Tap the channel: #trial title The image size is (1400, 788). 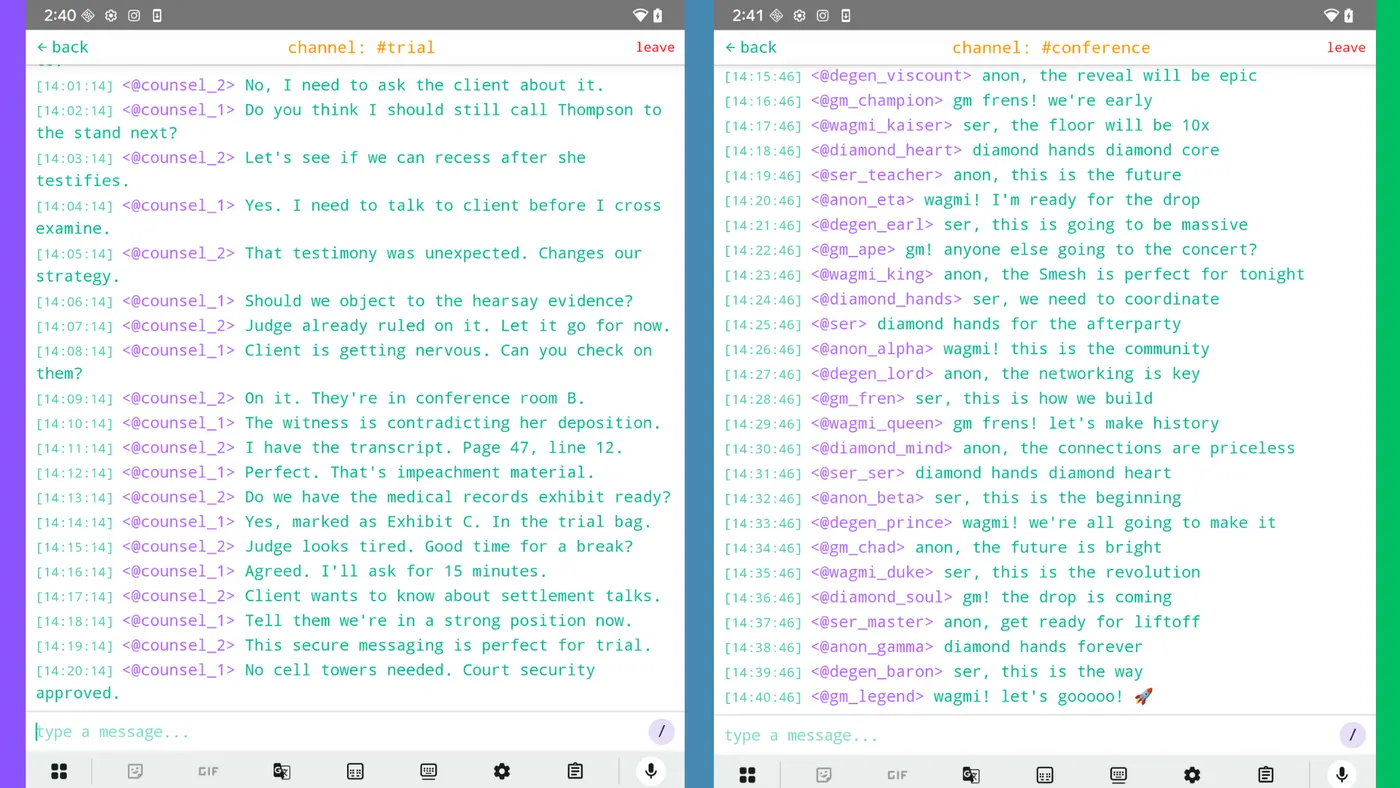tap(361, 47)
